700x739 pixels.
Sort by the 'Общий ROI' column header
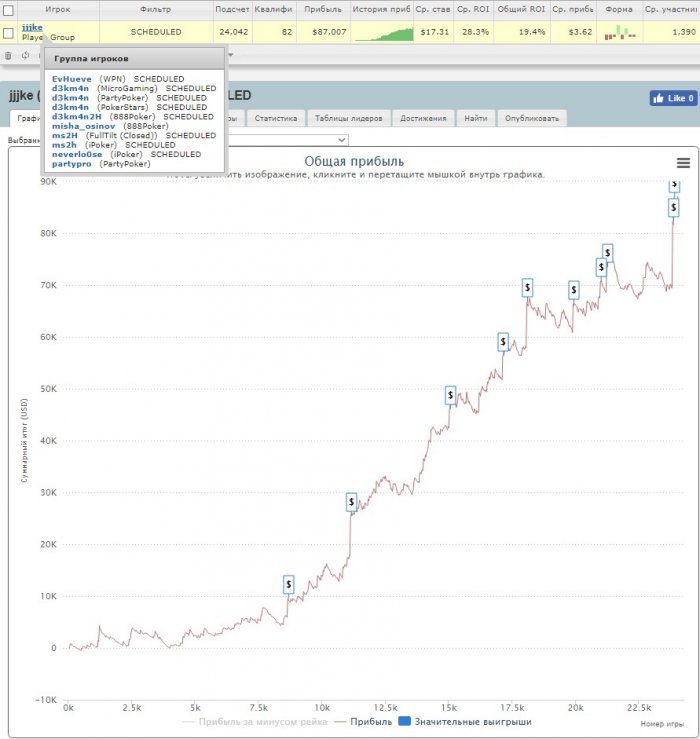[521, 9]
